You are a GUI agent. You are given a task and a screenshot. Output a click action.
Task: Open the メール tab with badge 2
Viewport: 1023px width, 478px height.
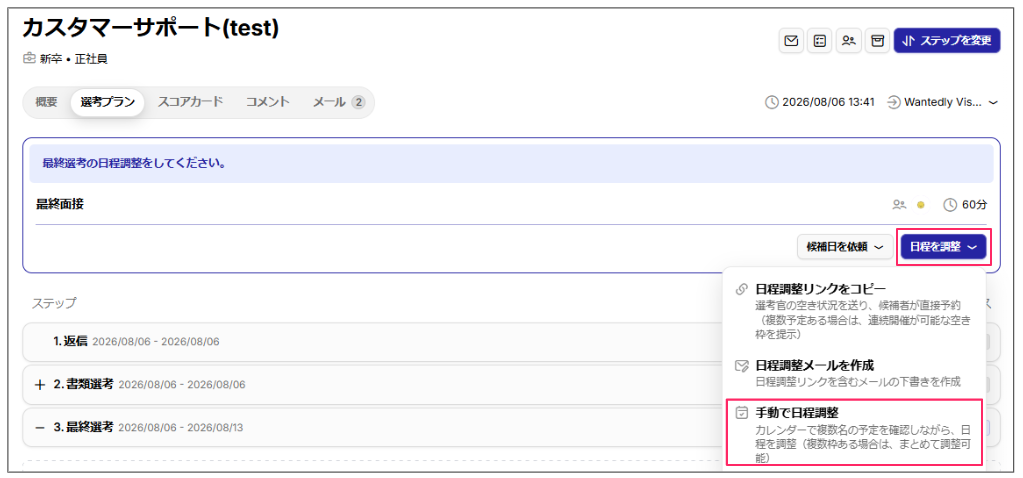[339, 102]
